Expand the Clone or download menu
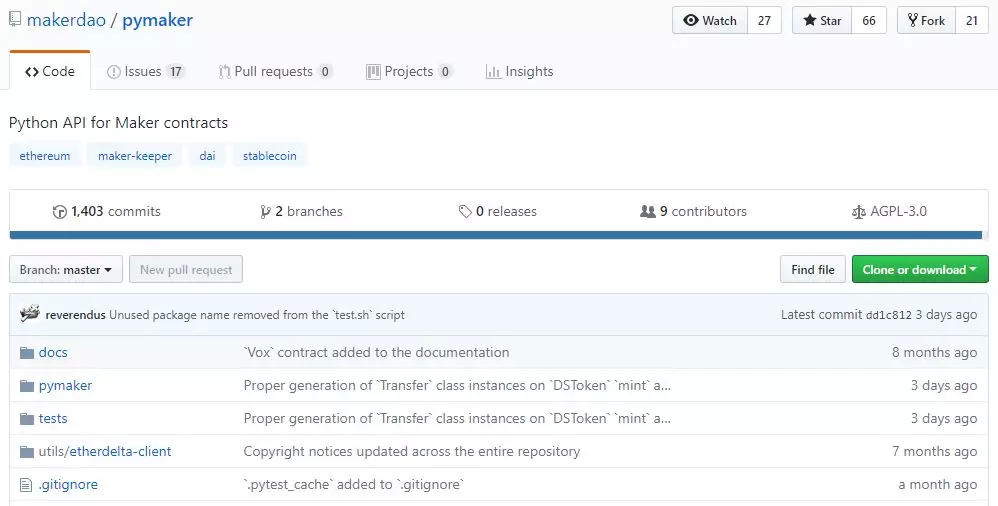 coord(920,269)
